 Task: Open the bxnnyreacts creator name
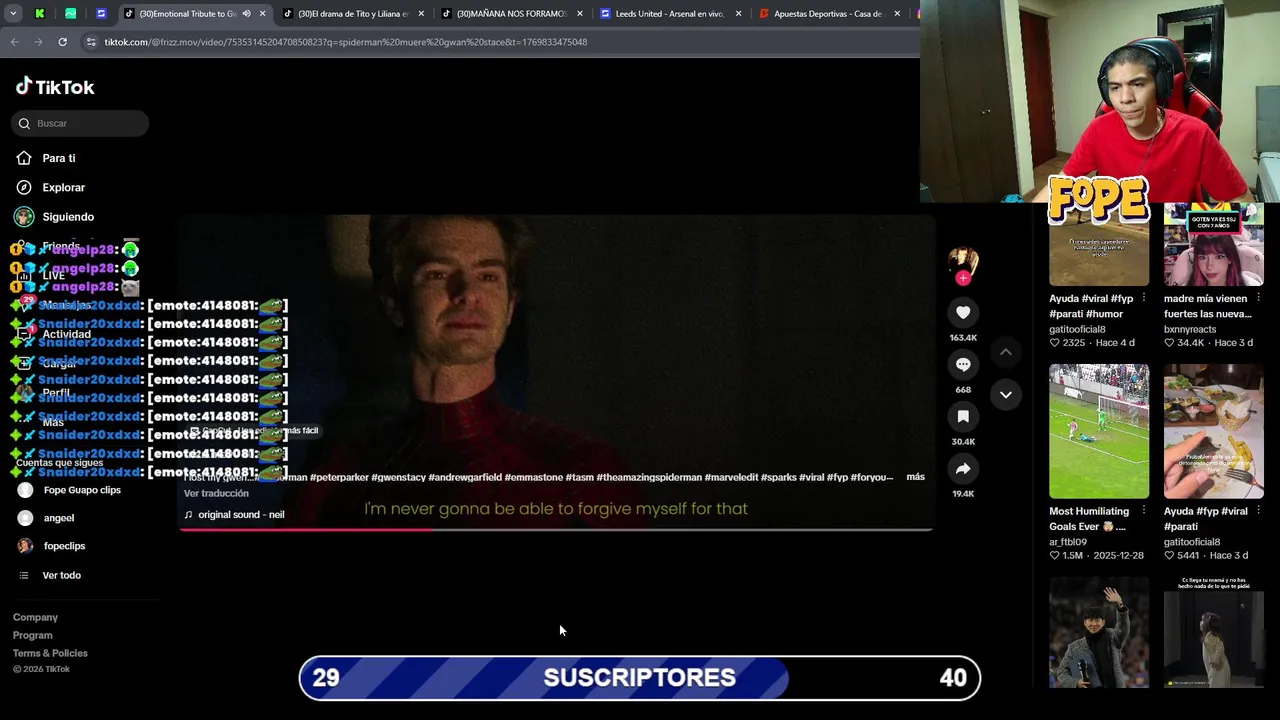1190,329
